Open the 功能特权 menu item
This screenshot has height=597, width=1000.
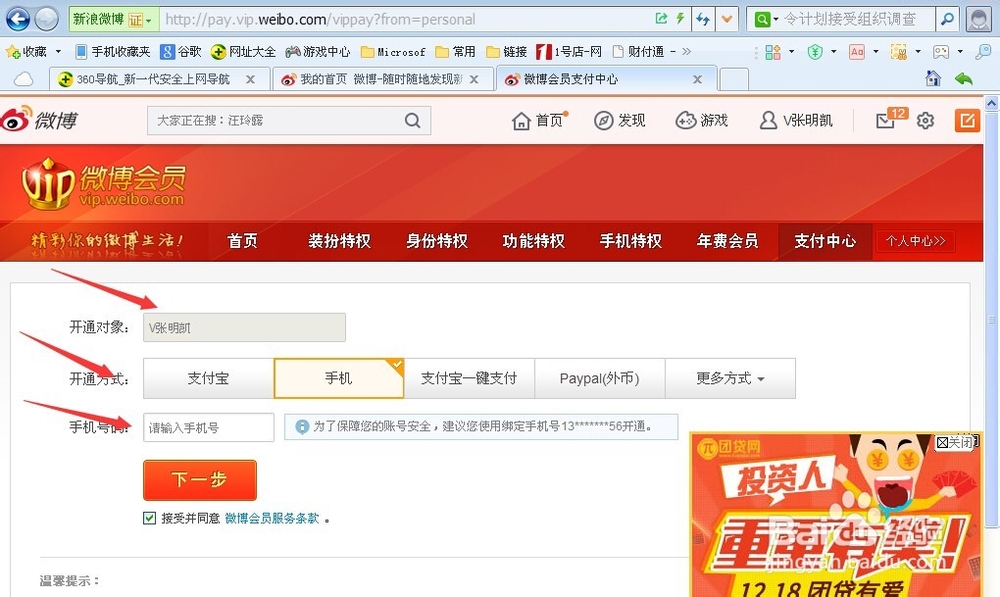[x=534, y=241]
